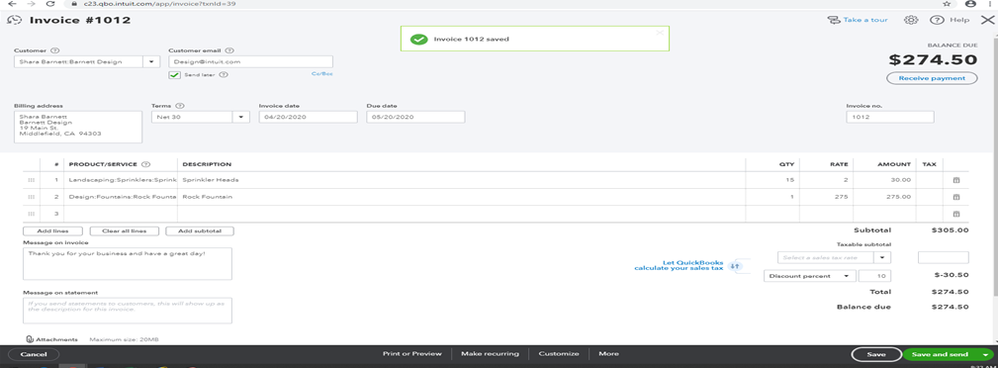
Task: Click the Clear all lines button
Action: click(x=124, y=231)
